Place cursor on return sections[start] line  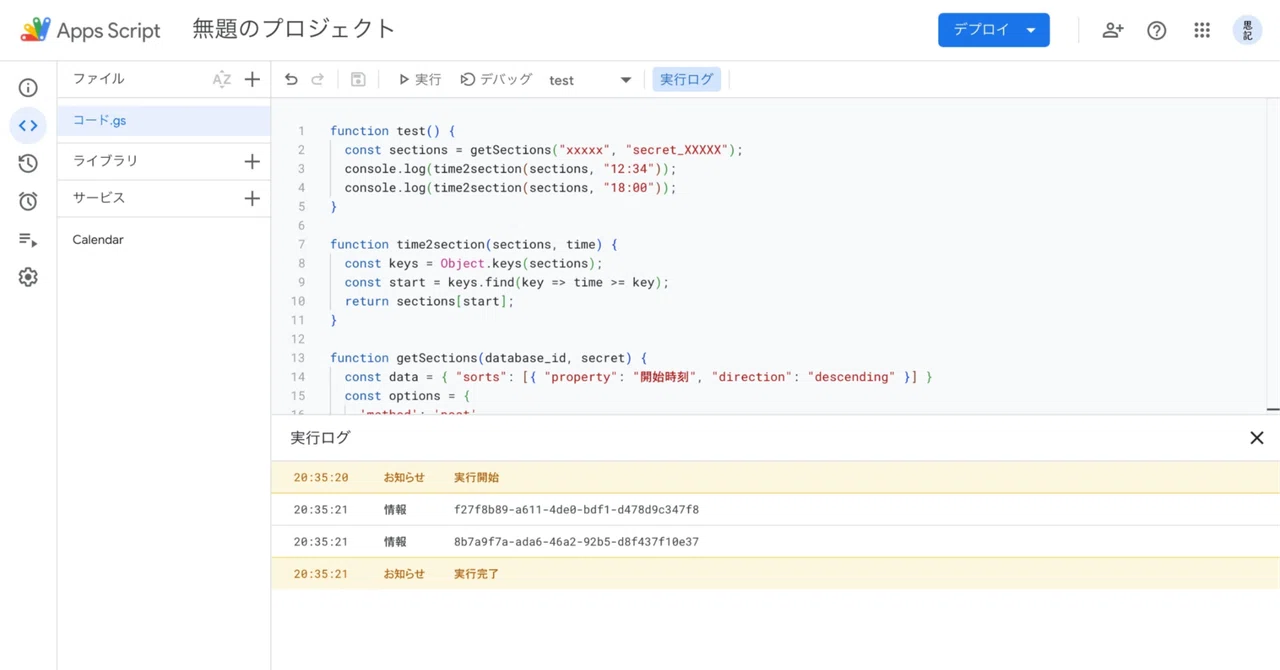(x=429, y=301)
